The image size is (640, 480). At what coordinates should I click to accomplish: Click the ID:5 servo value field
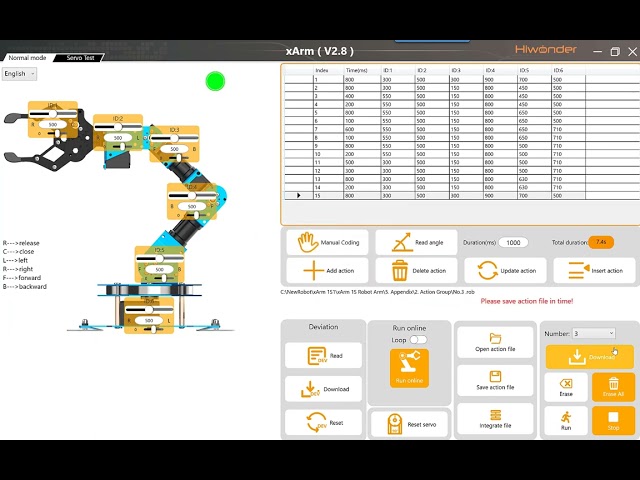coord(160,269)
